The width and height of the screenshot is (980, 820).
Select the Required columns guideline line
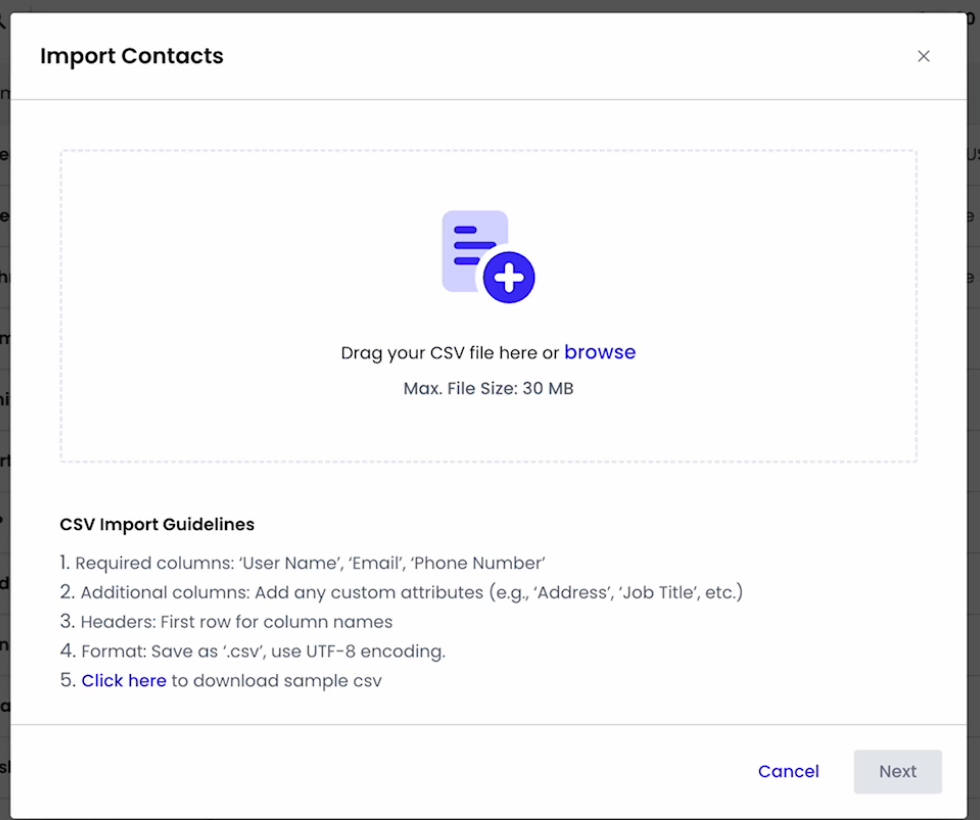click(x=310, y=563)
